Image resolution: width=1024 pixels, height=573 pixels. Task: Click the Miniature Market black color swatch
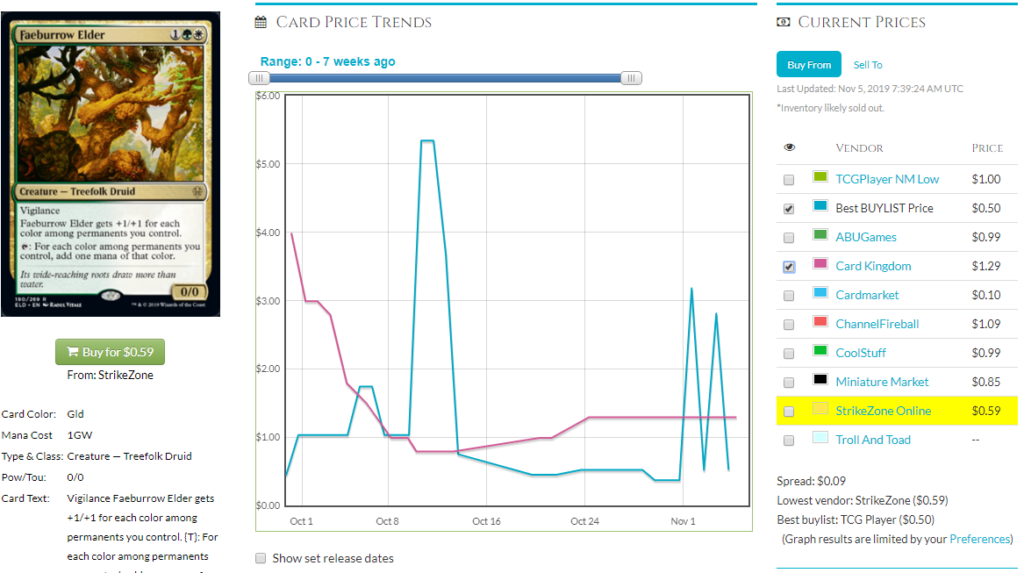pos(820,379)
